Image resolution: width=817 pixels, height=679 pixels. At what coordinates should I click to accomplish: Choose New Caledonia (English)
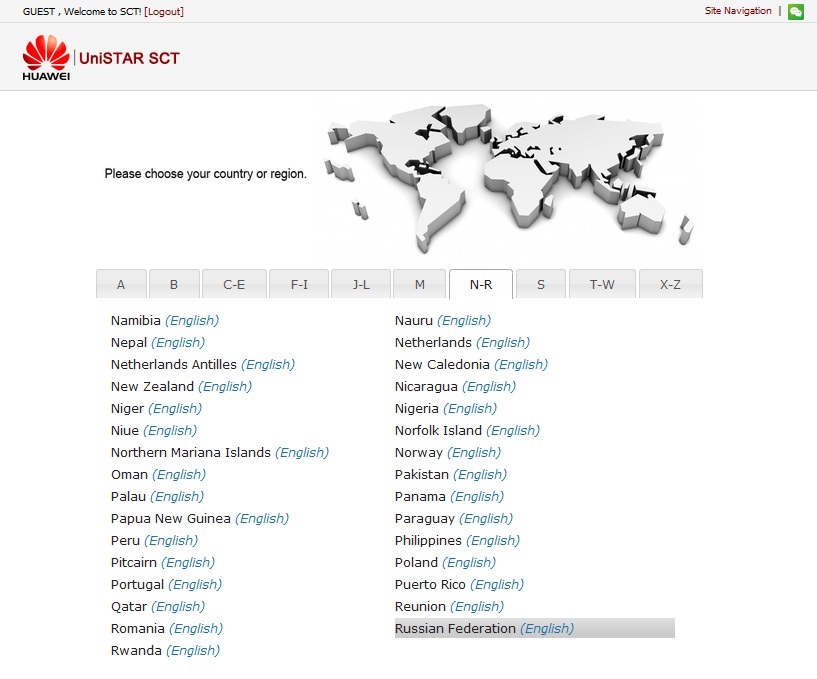coord(472,364)
